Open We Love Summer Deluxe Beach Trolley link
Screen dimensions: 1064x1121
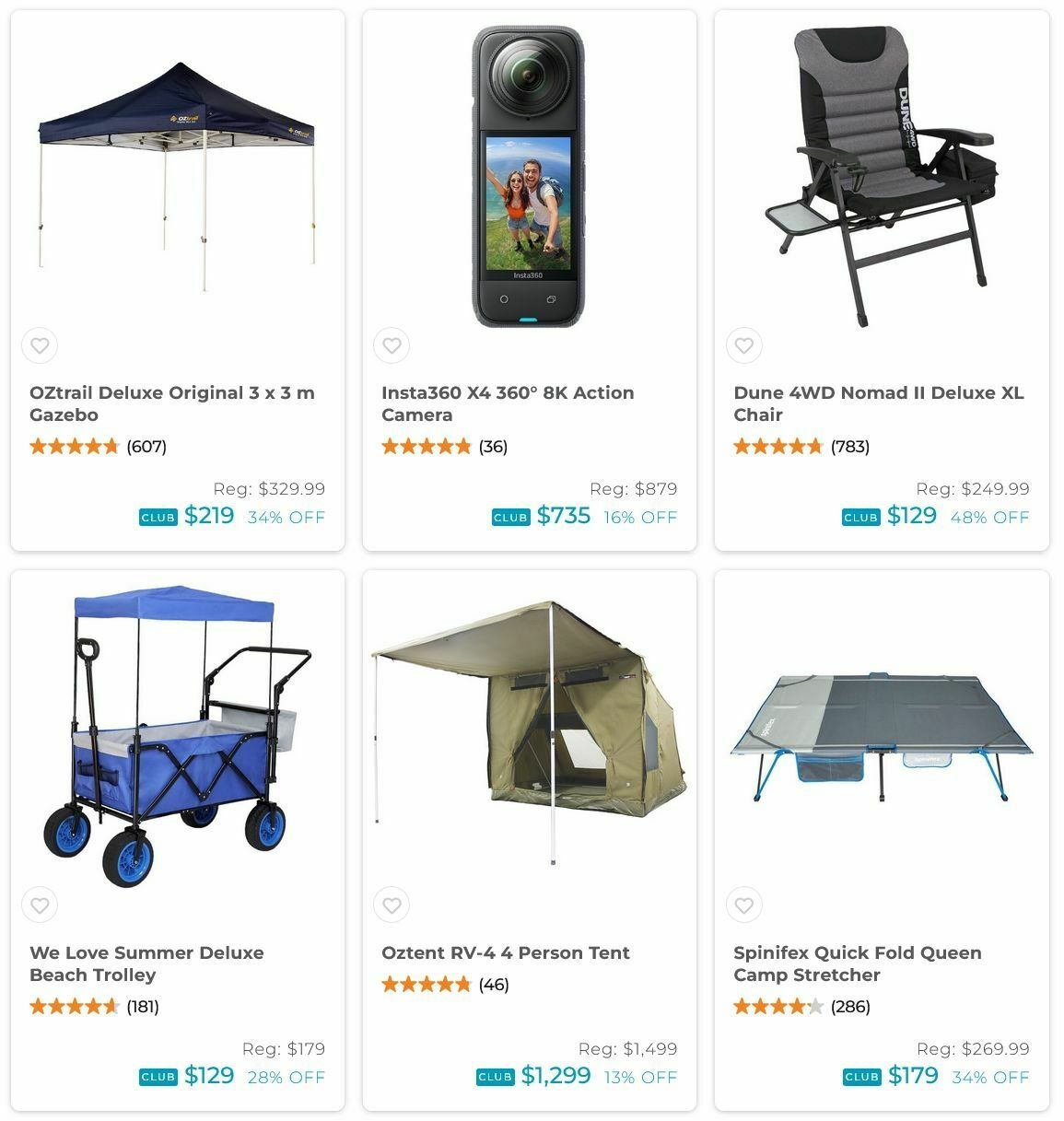(x=146, y=963)
